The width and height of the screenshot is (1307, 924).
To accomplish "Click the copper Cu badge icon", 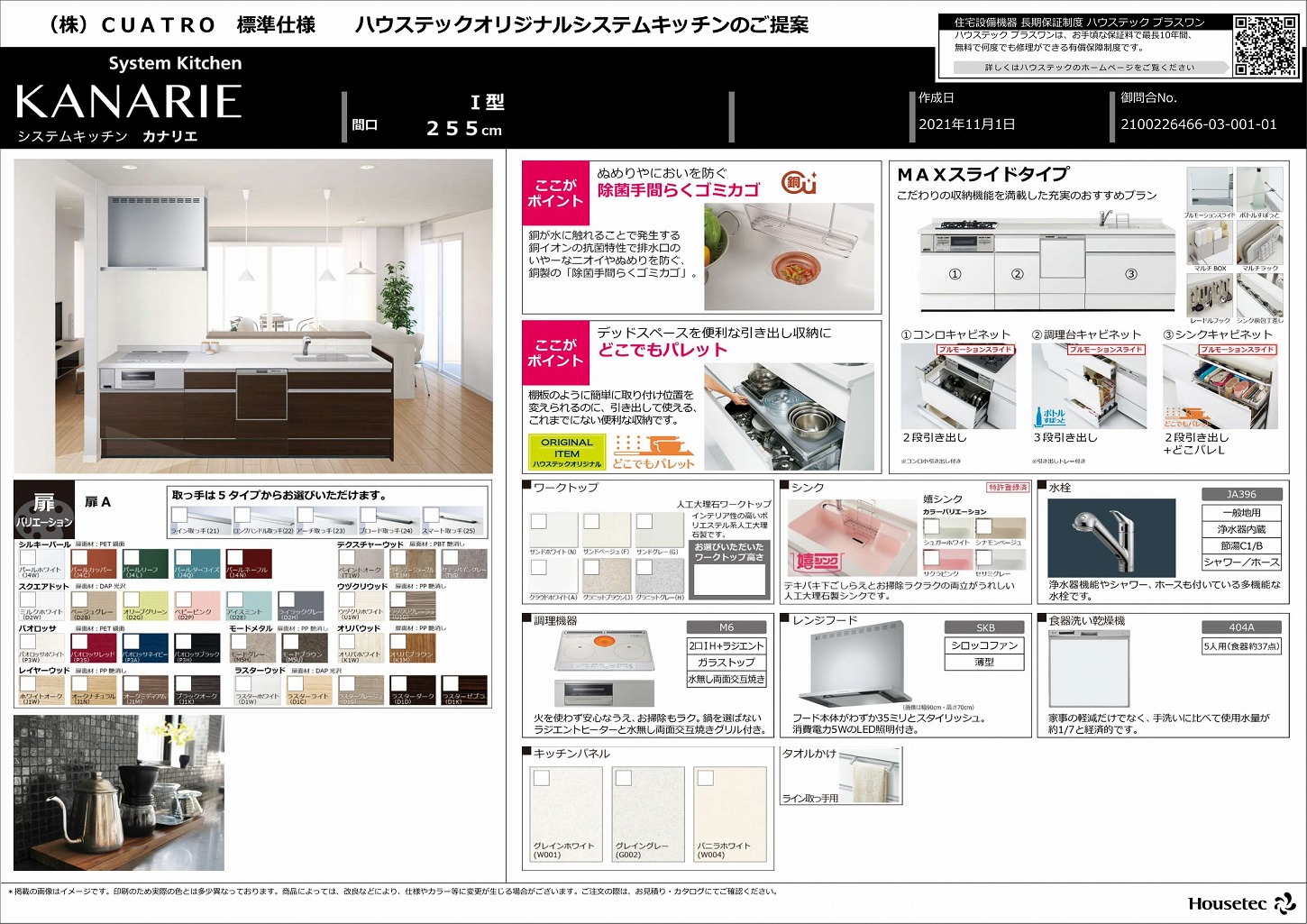I will (x=799, y=182).
